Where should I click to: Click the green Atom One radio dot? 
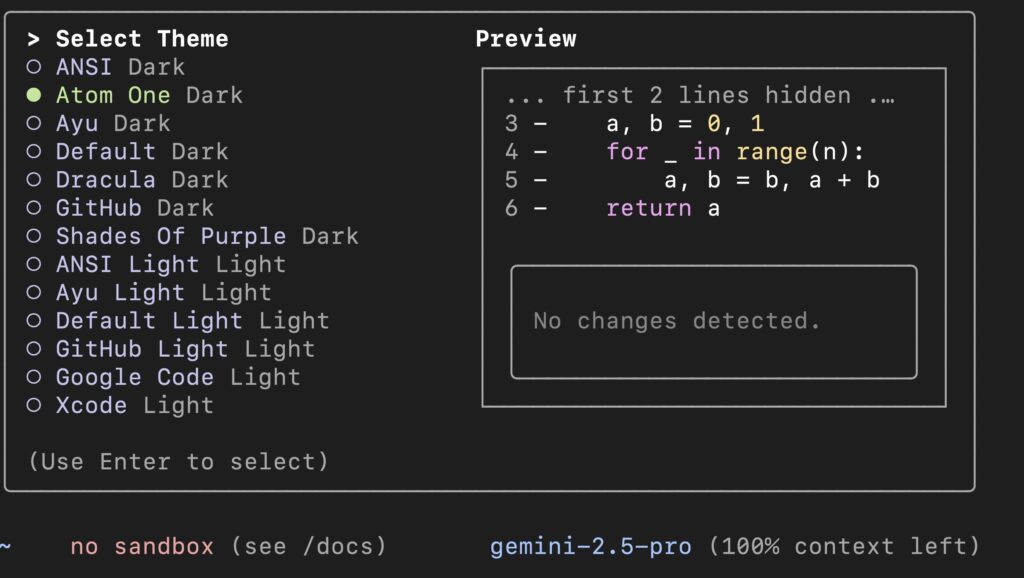34,95
